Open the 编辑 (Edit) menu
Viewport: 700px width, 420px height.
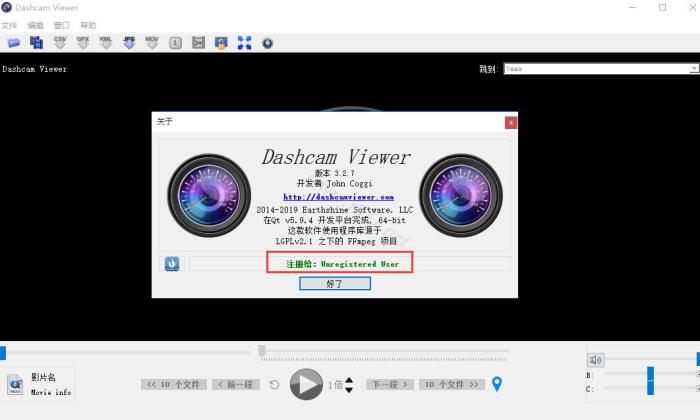pos(35,25)
